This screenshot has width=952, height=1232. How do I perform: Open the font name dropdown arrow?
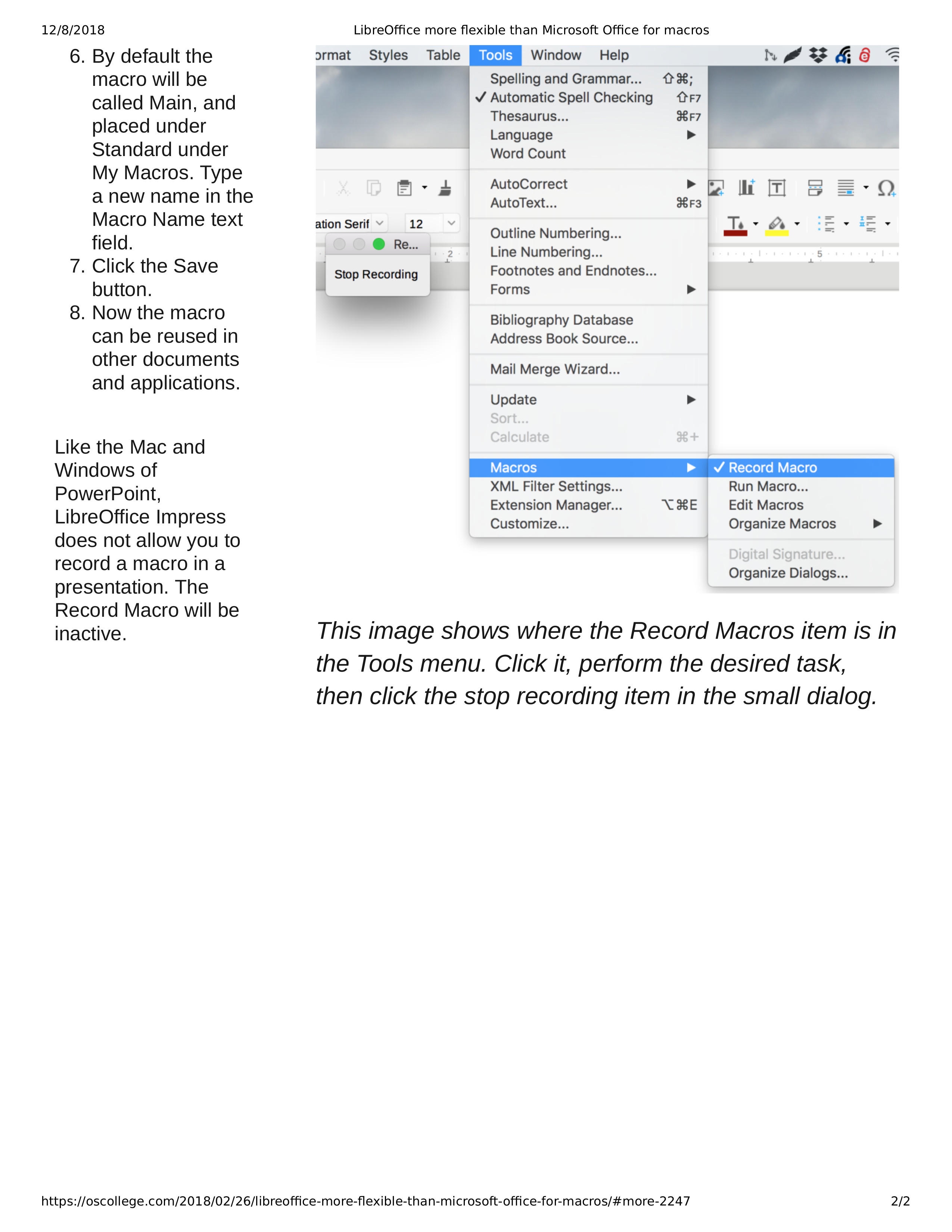pos(380,223)
